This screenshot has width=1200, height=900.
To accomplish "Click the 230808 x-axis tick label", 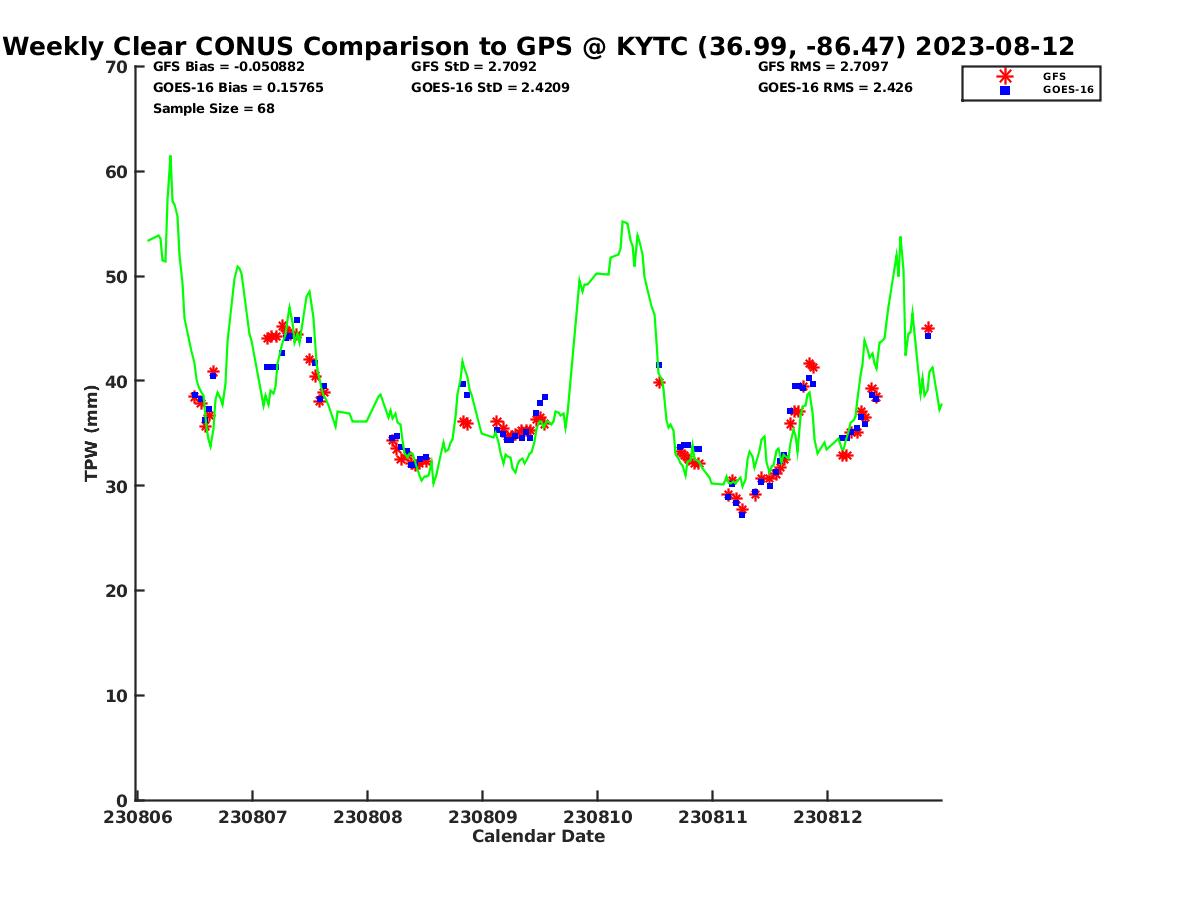I will click(367, 817).
